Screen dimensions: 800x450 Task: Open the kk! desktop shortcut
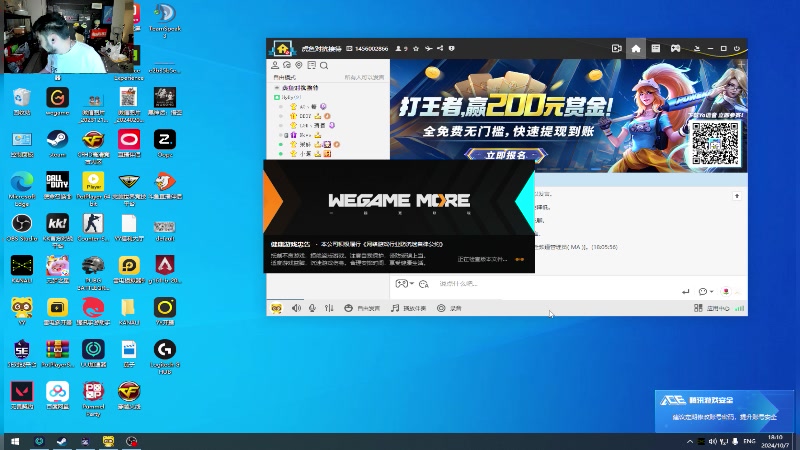57,231
